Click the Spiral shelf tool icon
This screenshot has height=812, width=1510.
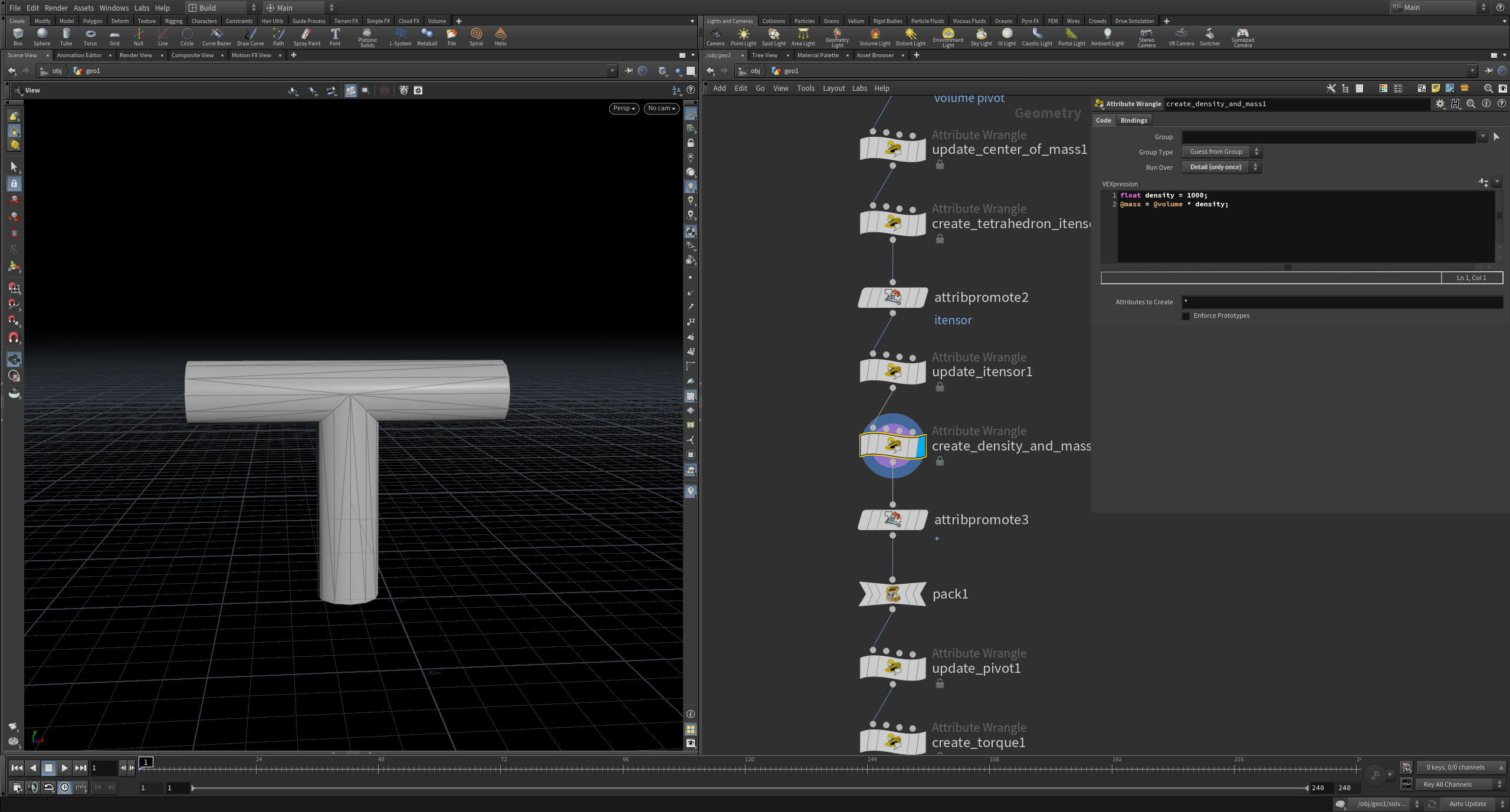476,37
